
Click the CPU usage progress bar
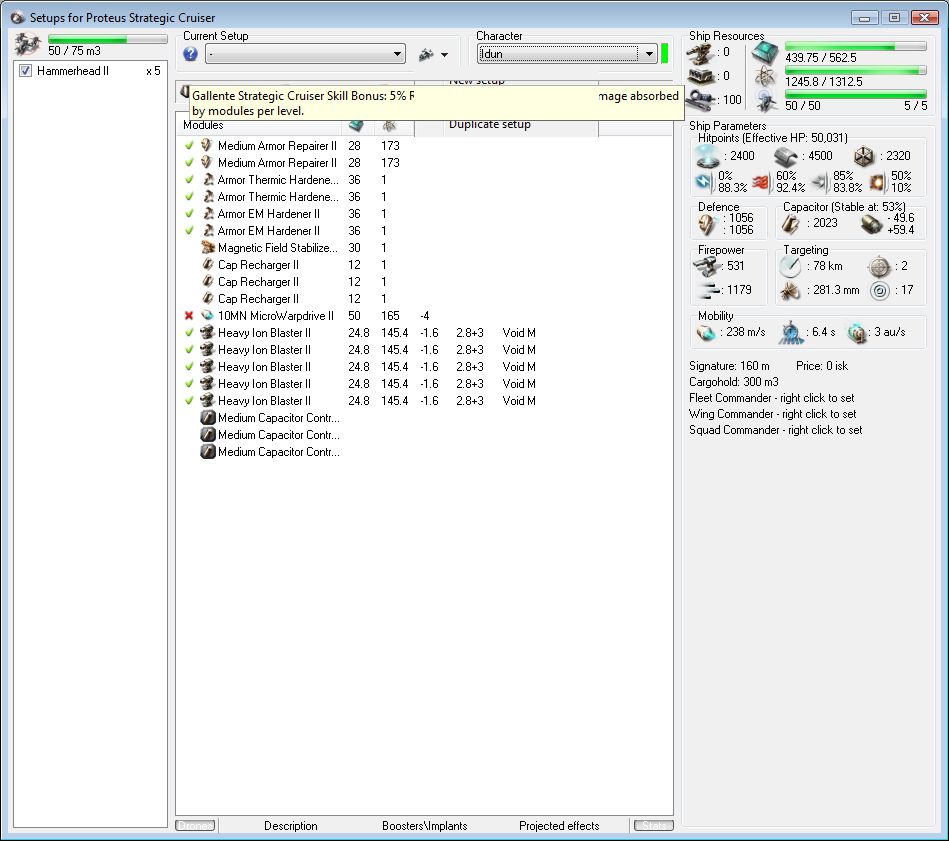[856, 47]
